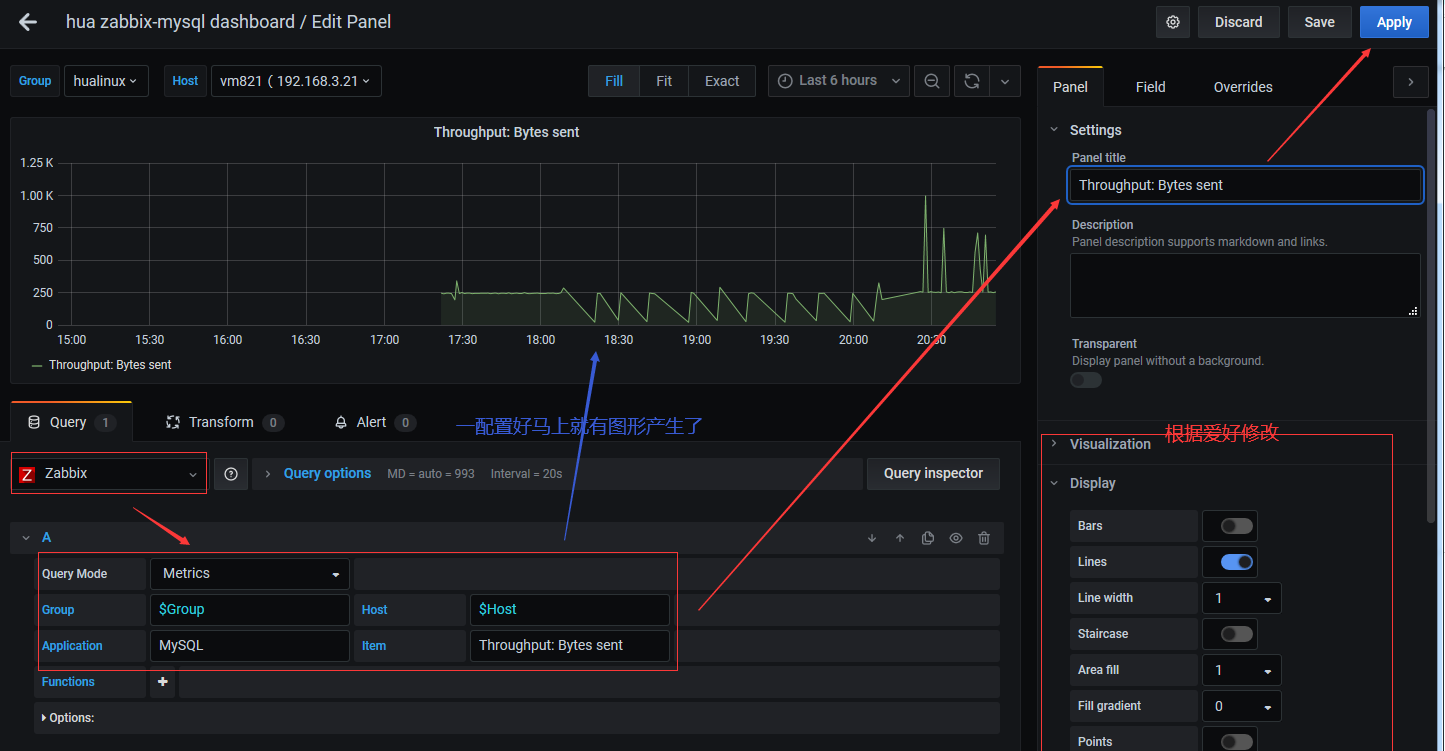Viewport: 1445px width, 751px height.
Task: Switch to the Transform tab
Action: [224, 422]
